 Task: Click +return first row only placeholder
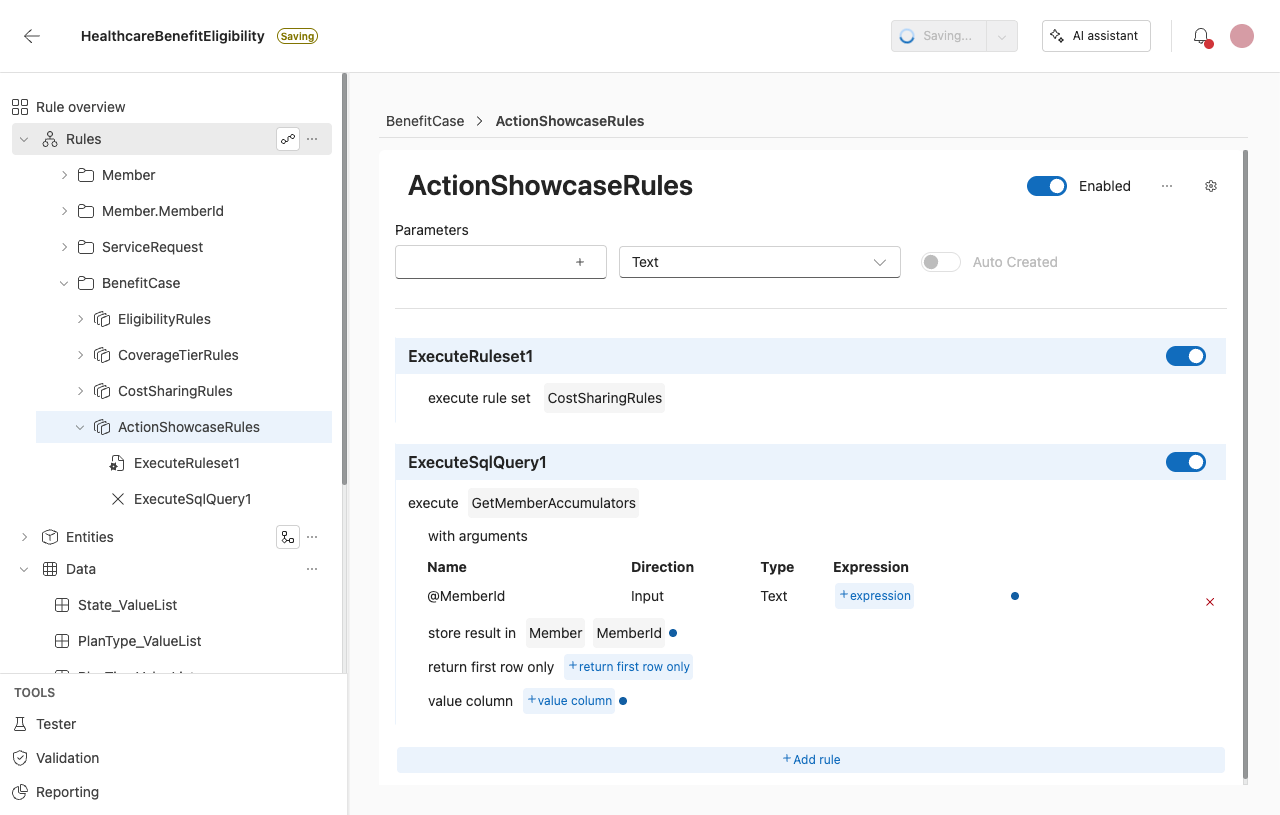[x=629, y=667]
